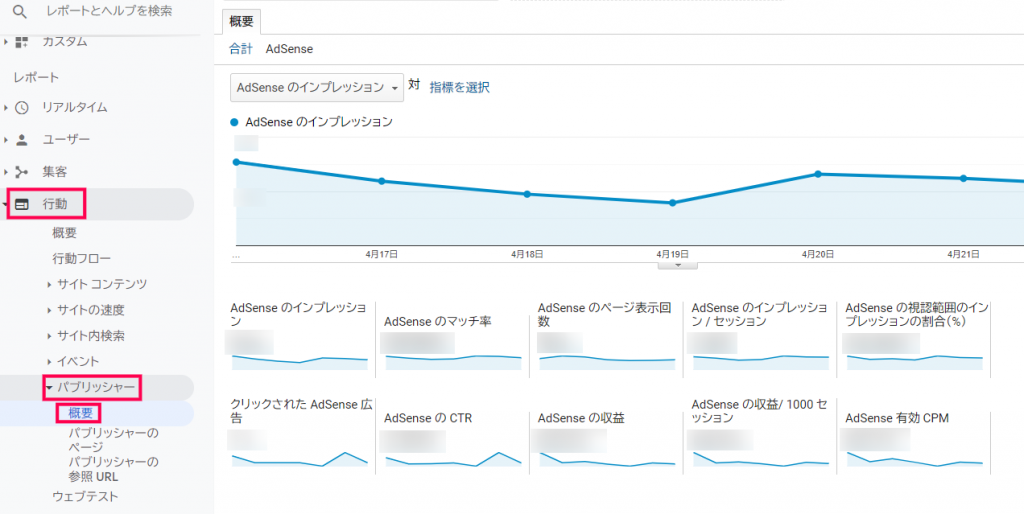The image size is (1024, 514).
Task: Expand サイト コンテンツ submenu arrow
Action: click(x=50, y=285)
